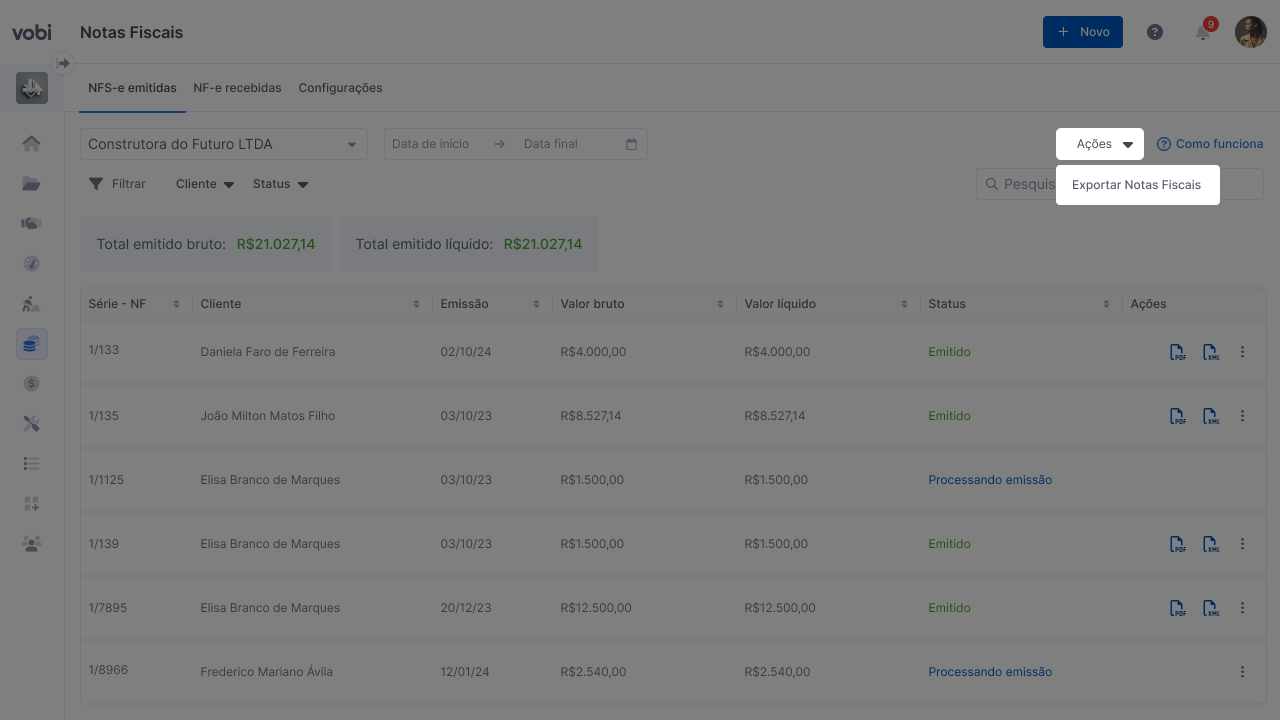Open more options for invoice 1/8966
1280x720 pixels.
(1242, 672)
